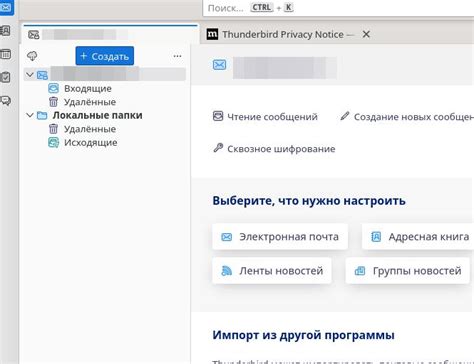Screen dimensions: 474x364
Task: Click the Локальные папки folder icon
Action: (42, 115)
